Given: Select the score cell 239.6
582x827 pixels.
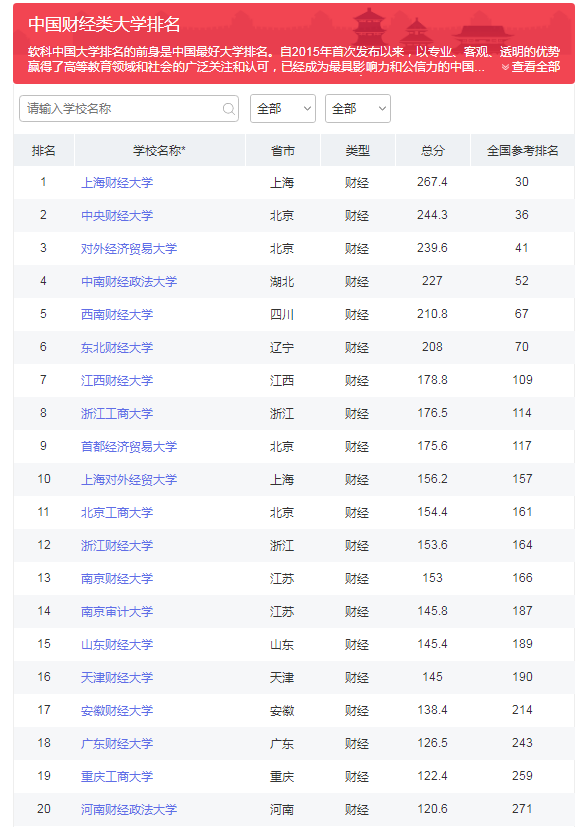Looking at the screenshot, I should point(432,248).
